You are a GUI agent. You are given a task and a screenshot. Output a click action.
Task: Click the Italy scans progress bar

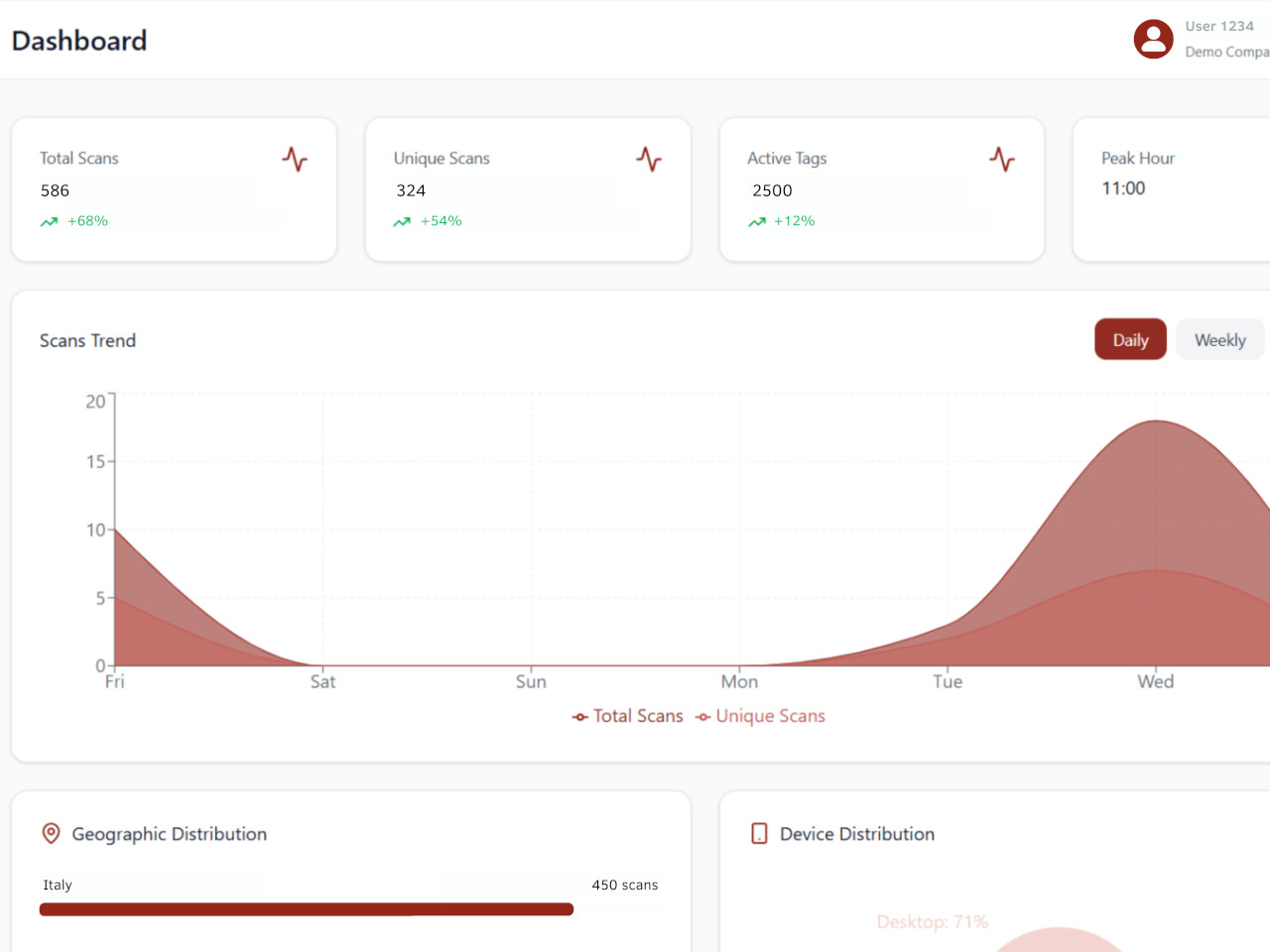(307, 909)
